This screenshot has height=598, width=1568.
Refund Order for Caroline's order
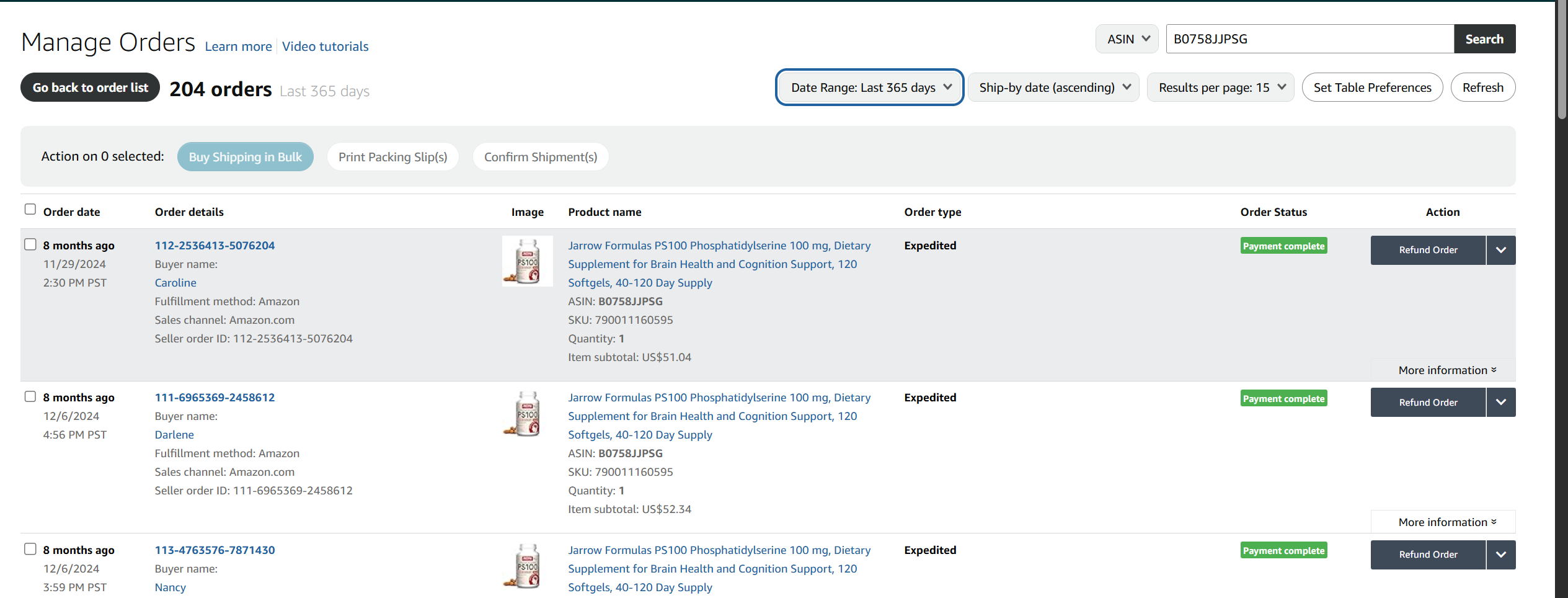point(1428,250)
